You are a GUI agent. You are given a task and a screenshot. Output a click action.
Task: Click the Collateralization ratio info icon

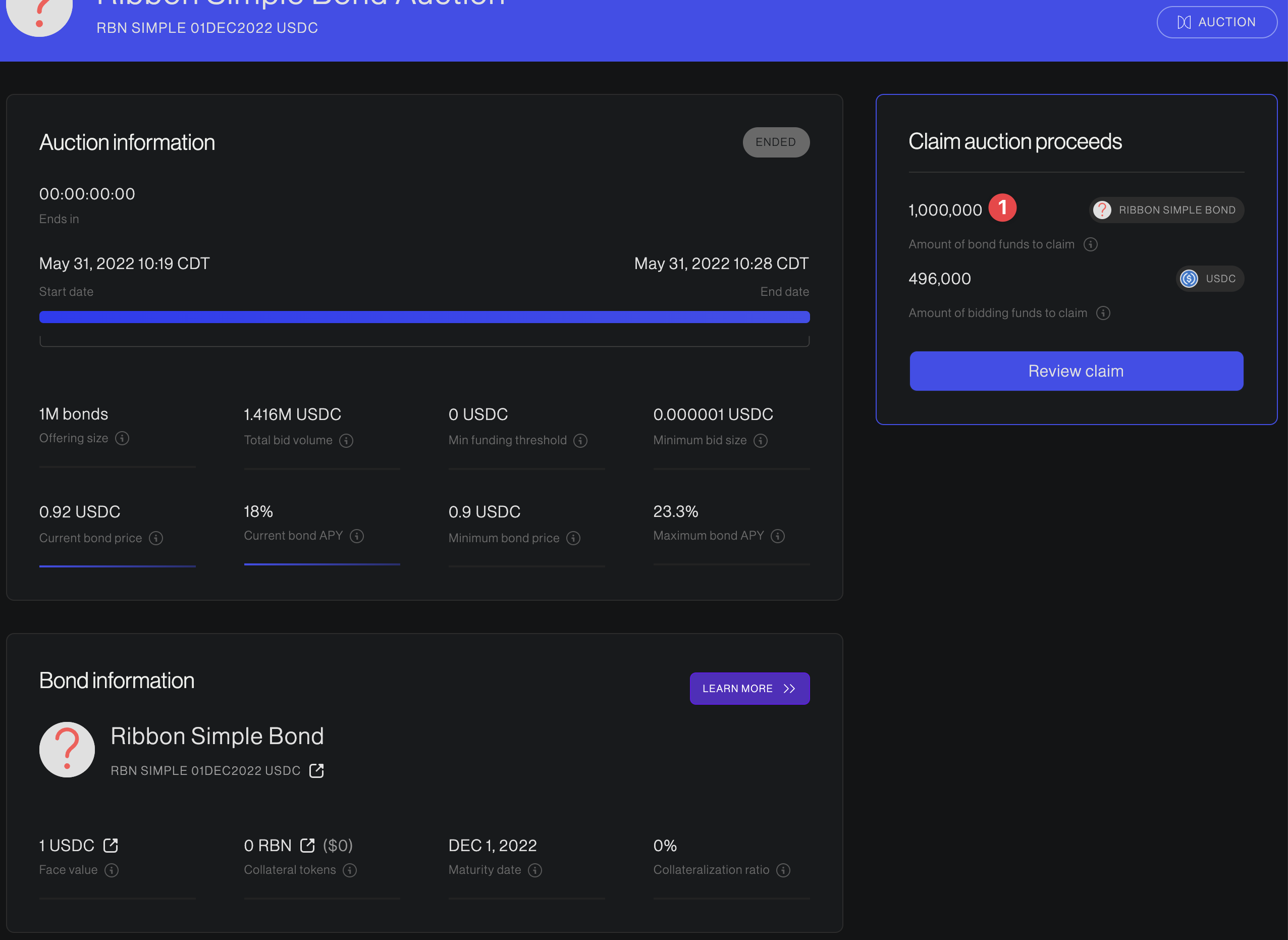pos(783,870)
